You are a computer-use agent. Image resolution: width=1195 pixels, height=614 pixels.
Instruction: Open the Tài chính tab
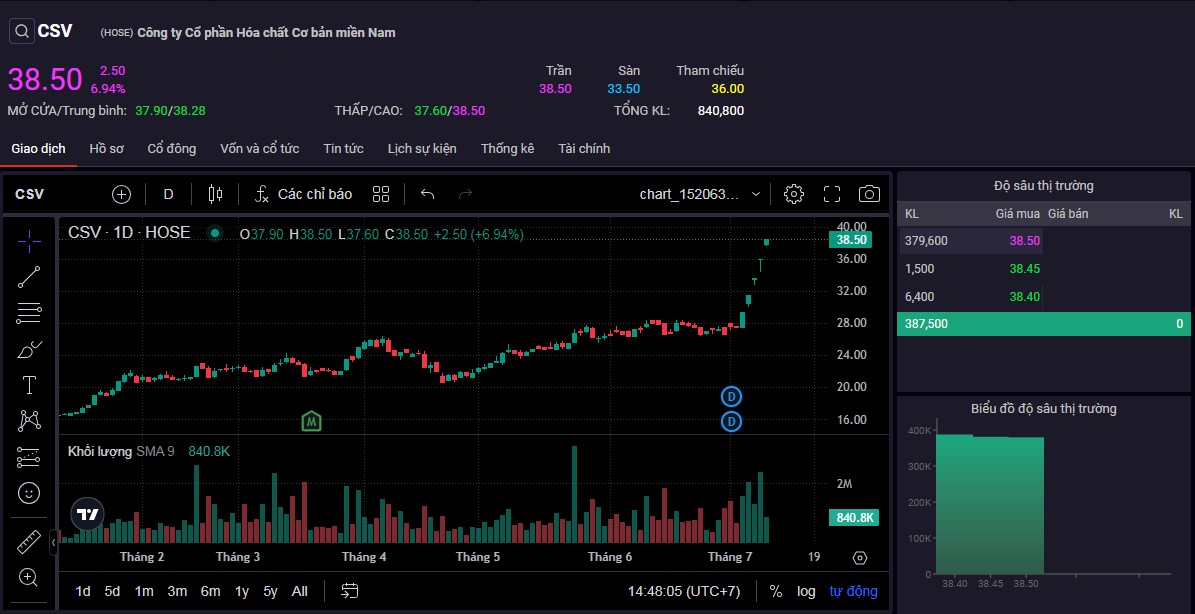(x=584, y=148)
